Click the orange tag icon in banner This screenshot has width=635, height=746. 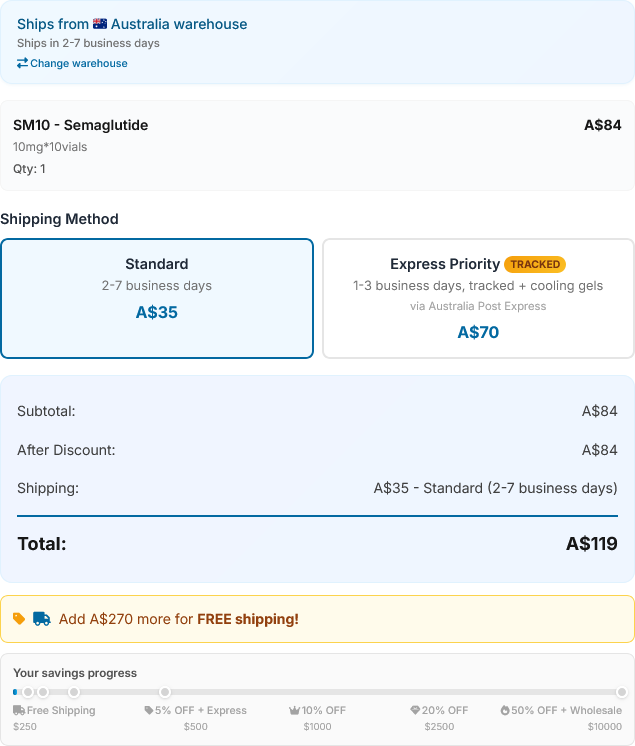[19, 618]
